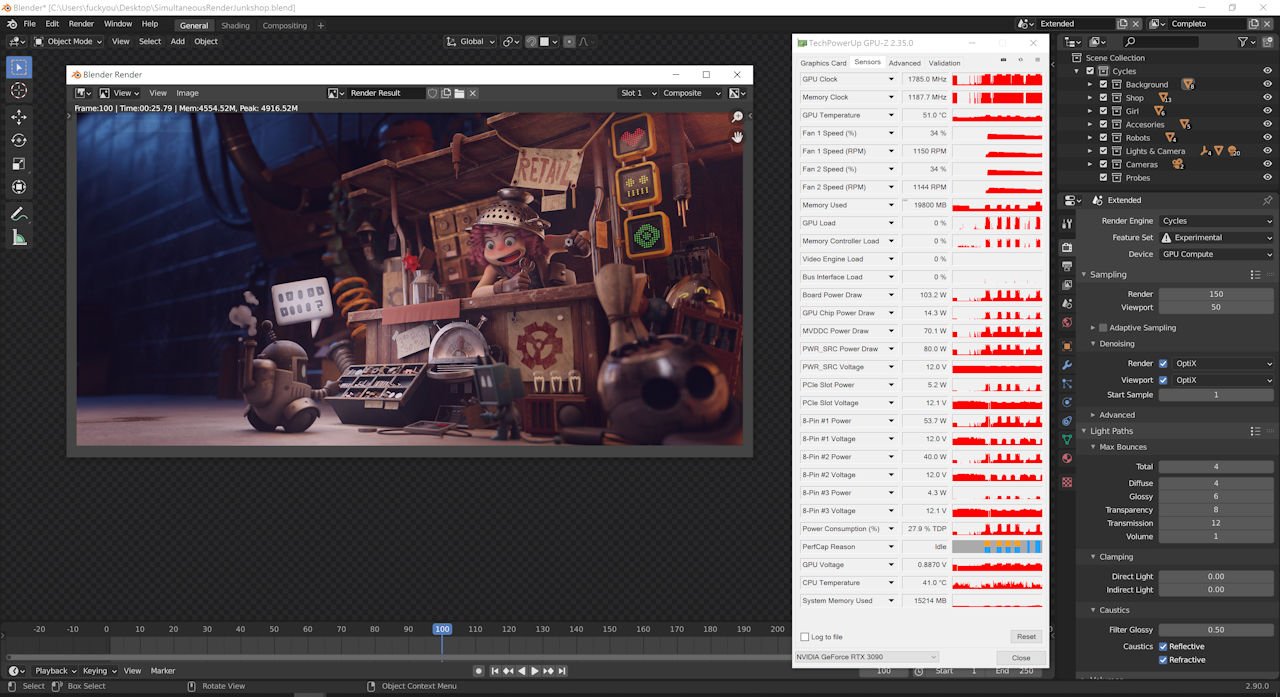Adjust the Render samples field showing 150
1280x697 pixels.
click(1216, 294)
